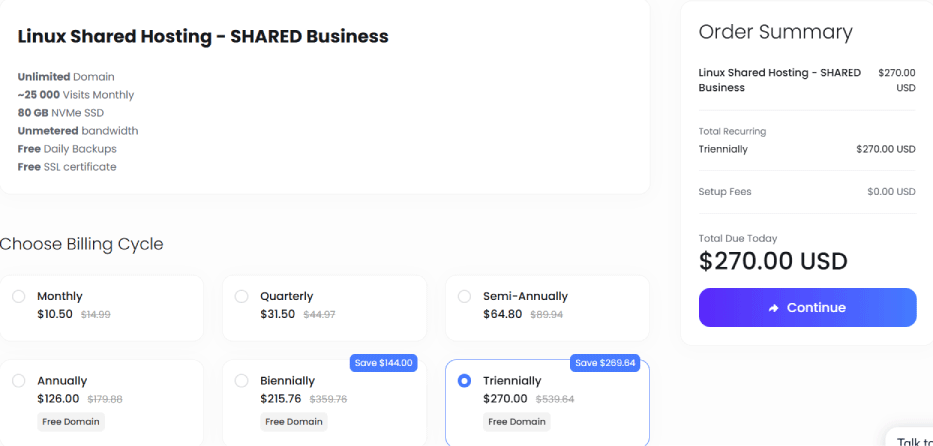
Task: Click the $64.80 Semi-Annually price
Action: click(500, 314)
